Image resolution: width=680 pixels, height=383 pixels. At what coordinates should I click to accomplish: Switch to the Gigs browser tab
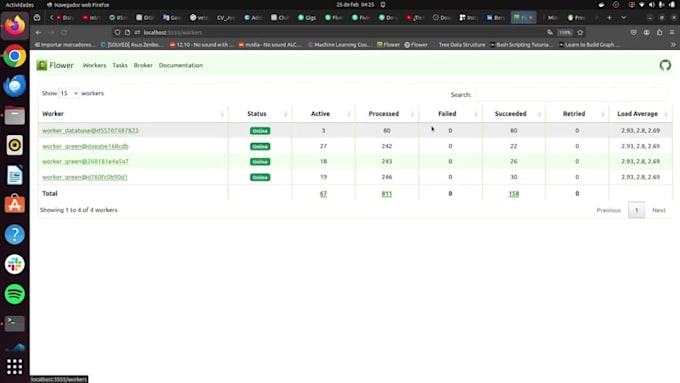pos(307,18)
